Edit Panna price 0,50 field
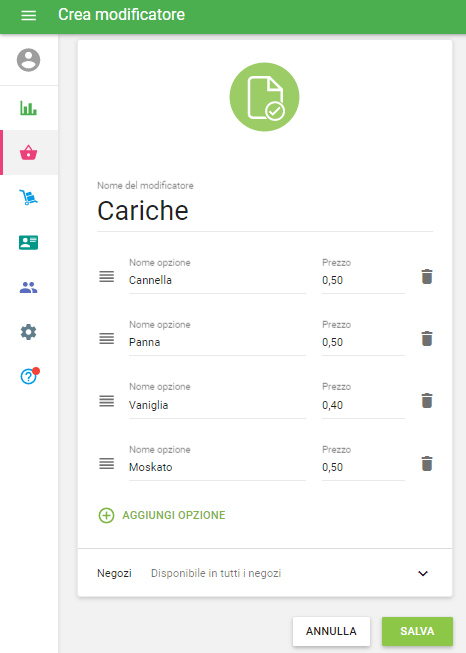Screen dimensions: 466x653 point(363,342)
